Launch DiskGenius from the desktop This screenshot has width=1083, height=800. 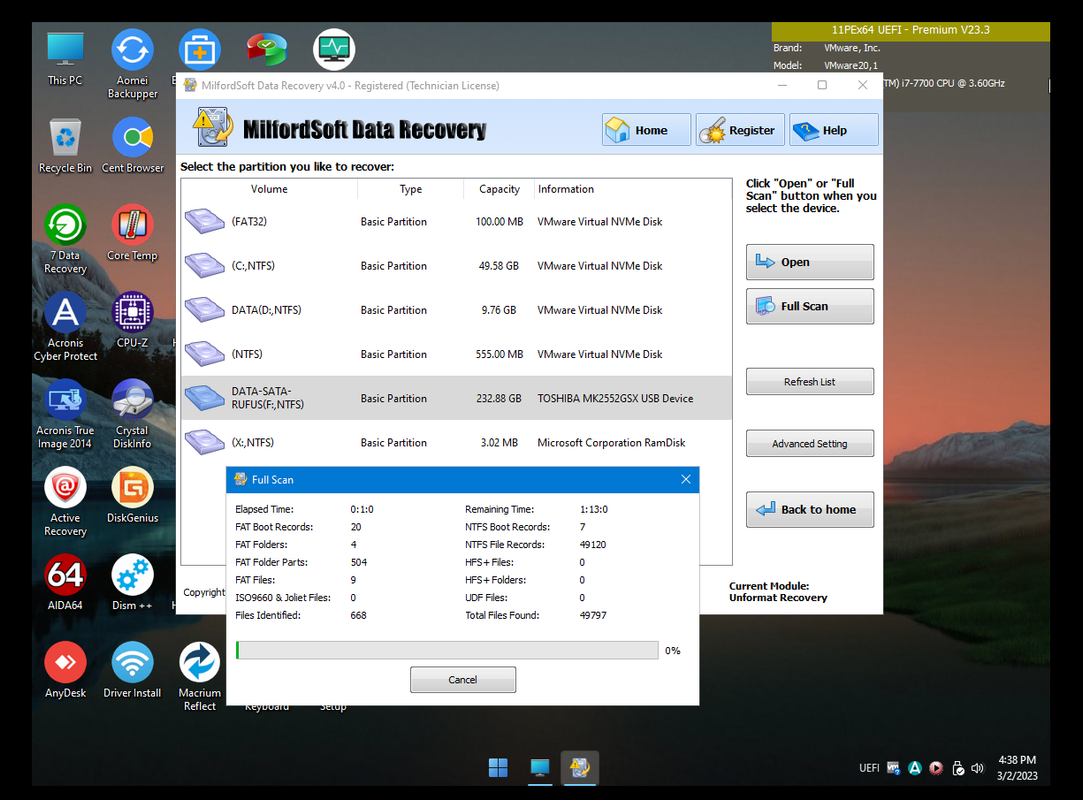tap(133, 495)
